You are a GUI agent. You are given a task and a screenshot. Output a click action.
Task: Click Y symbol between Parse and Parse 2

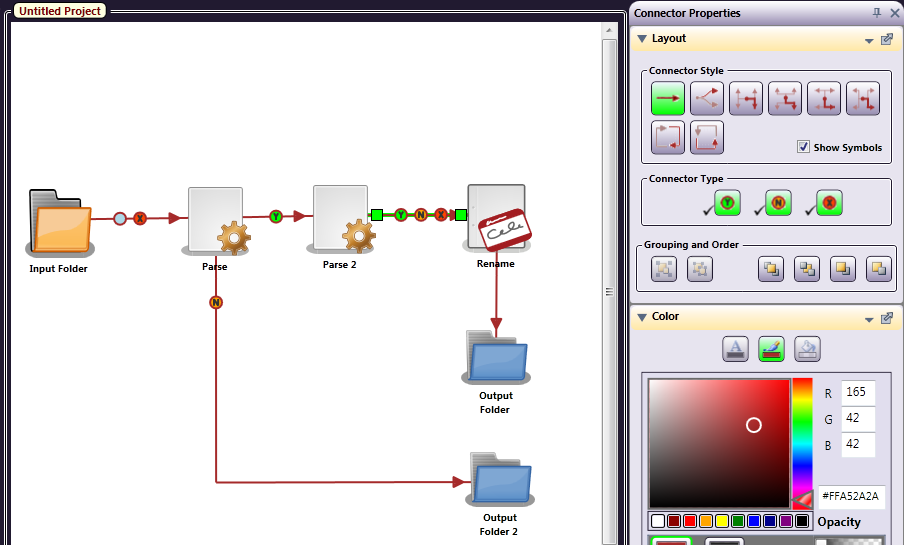pos(276,217)
